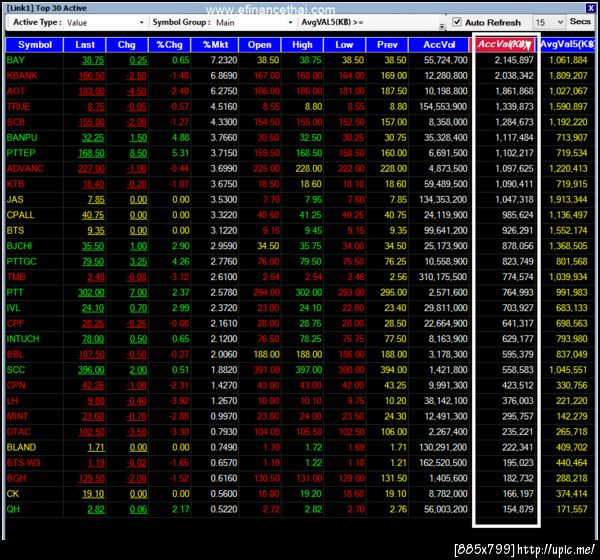Image resolution: width=600 pixels, height=560 pixels.
Task: Select the PTT symbol
Action: (x=15, y=292)
